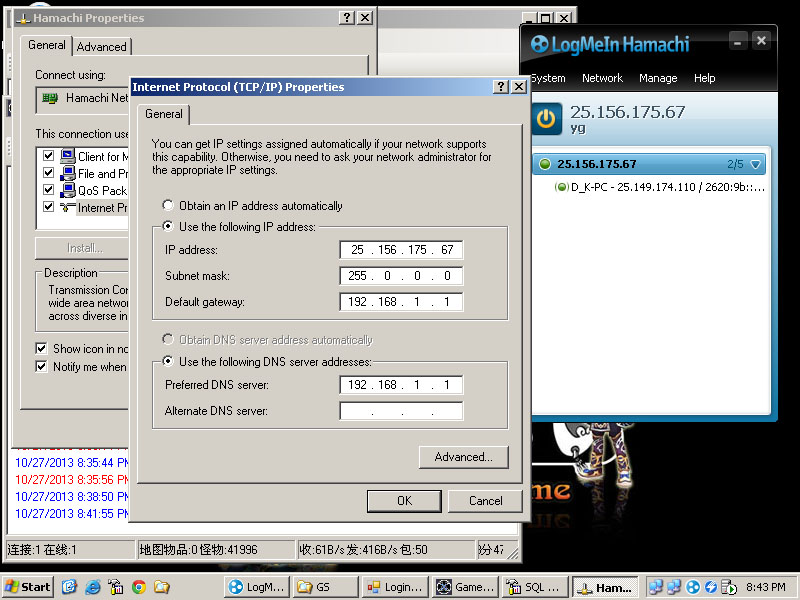
Task: Click the Hamachi power button icon
Action: point(546,118)
